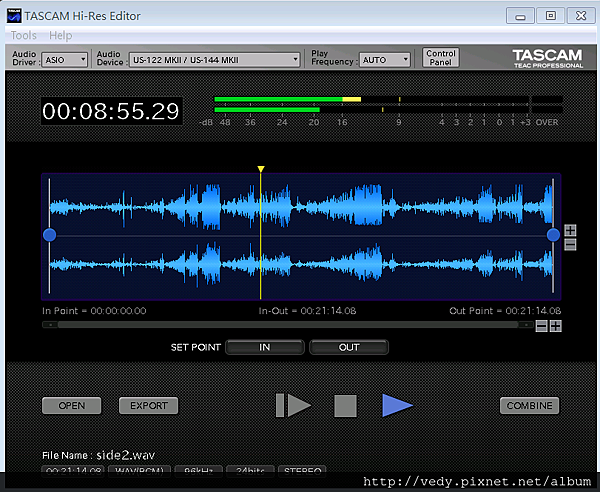Screen dimensions: 600x492
Task: Click the lower channel level meter
Action: [388, 110]
